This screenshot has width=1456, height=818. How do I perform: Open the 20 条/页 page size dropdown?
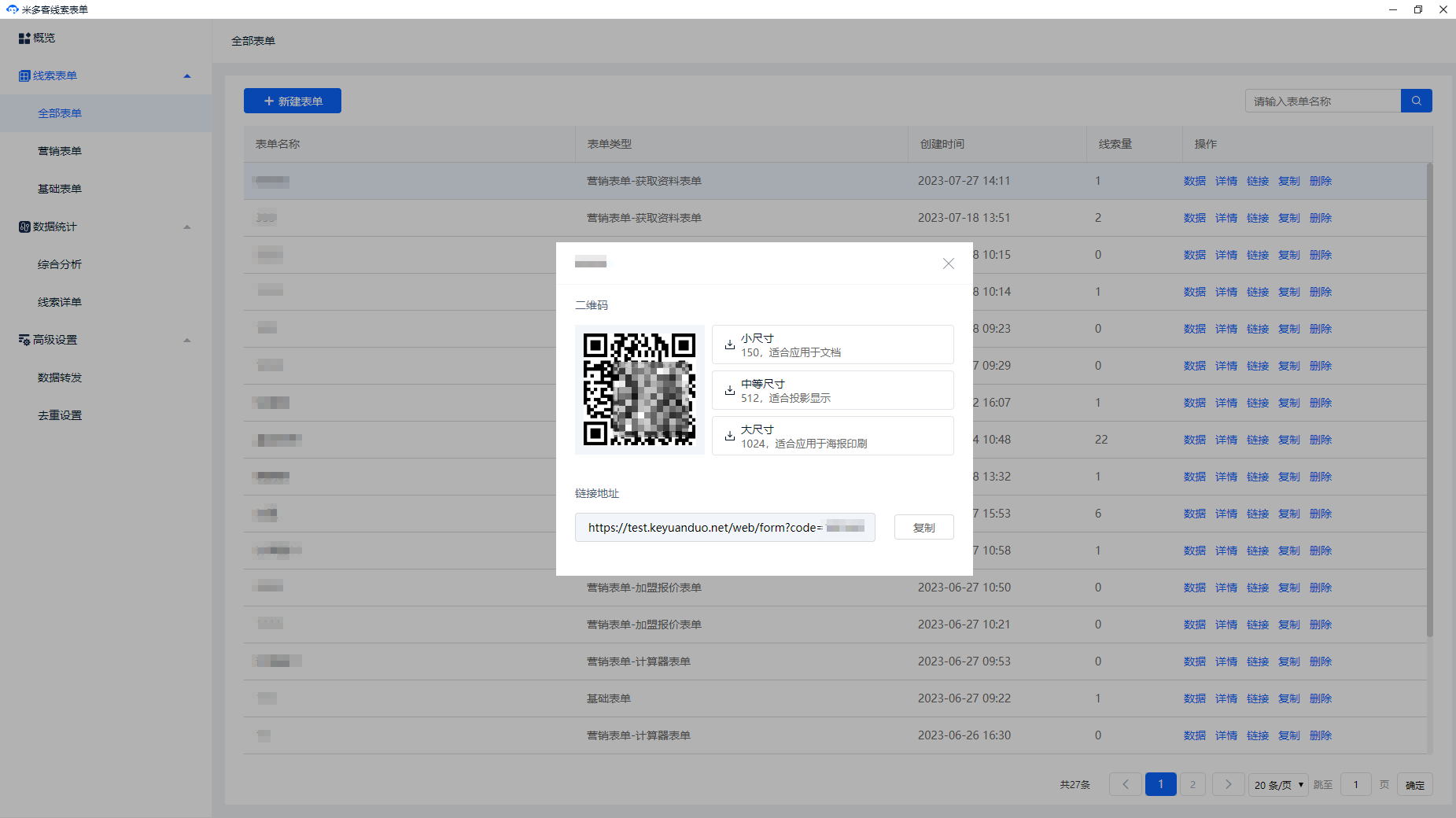(x=1278, y=784)
